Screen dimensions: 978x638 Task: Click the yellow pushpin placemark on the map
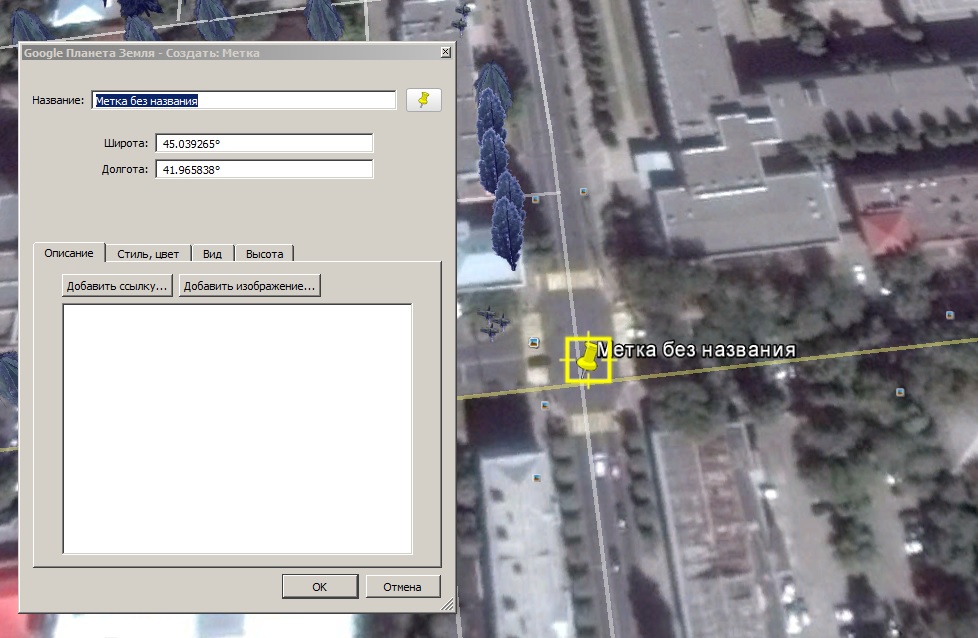click(x=588, y=360)
